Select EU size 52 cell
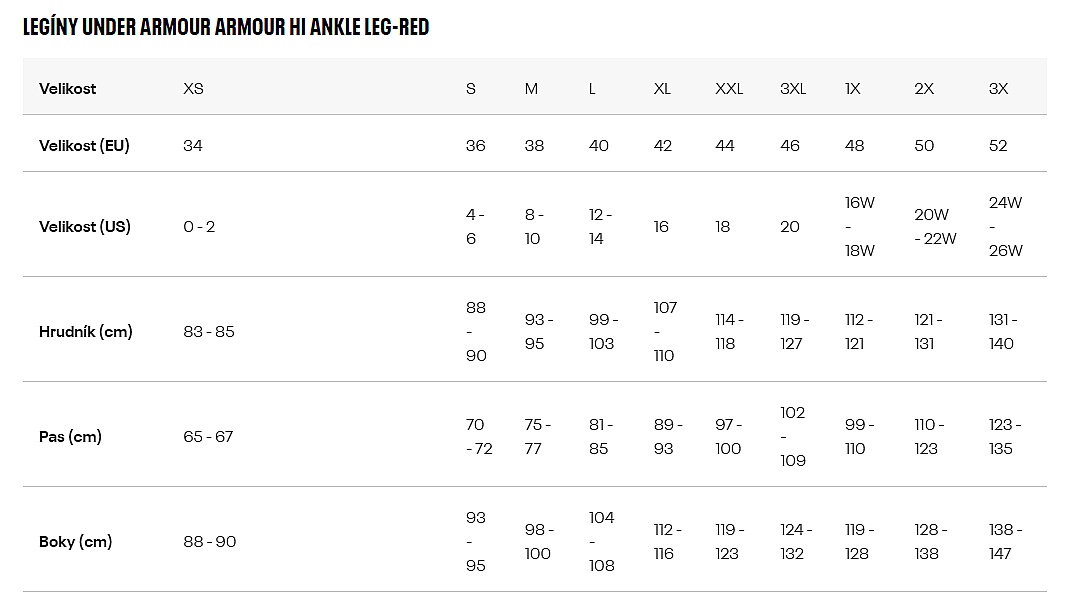This screenshot has width=1077, height=608. click(998, 146)
